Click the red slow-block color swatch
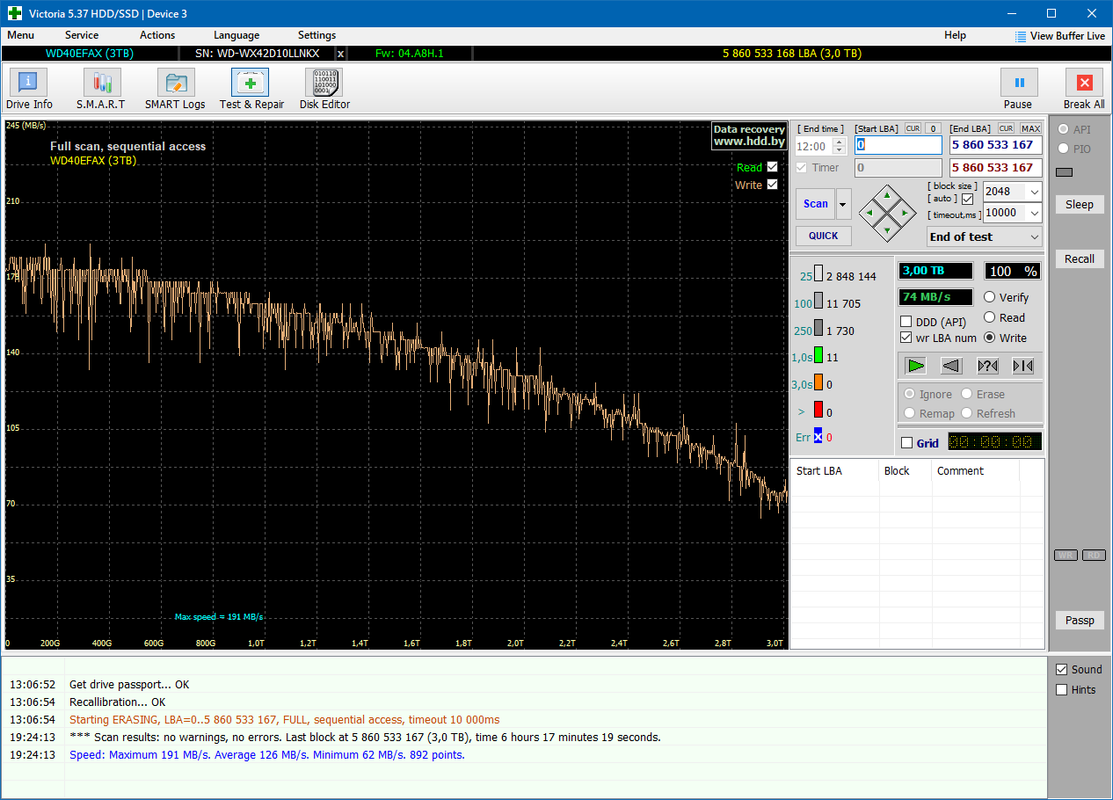Image resolution: width=1113 pixels, height=800 pixels. pyautogui.click(x=817, y=409)
